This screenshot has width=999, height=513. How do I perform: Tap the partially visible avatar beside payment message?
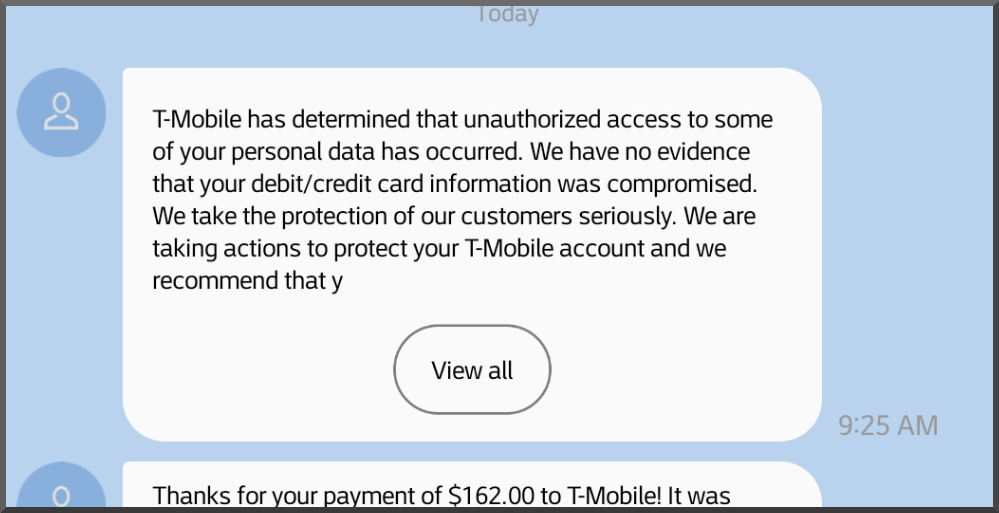tap(61, 490)
